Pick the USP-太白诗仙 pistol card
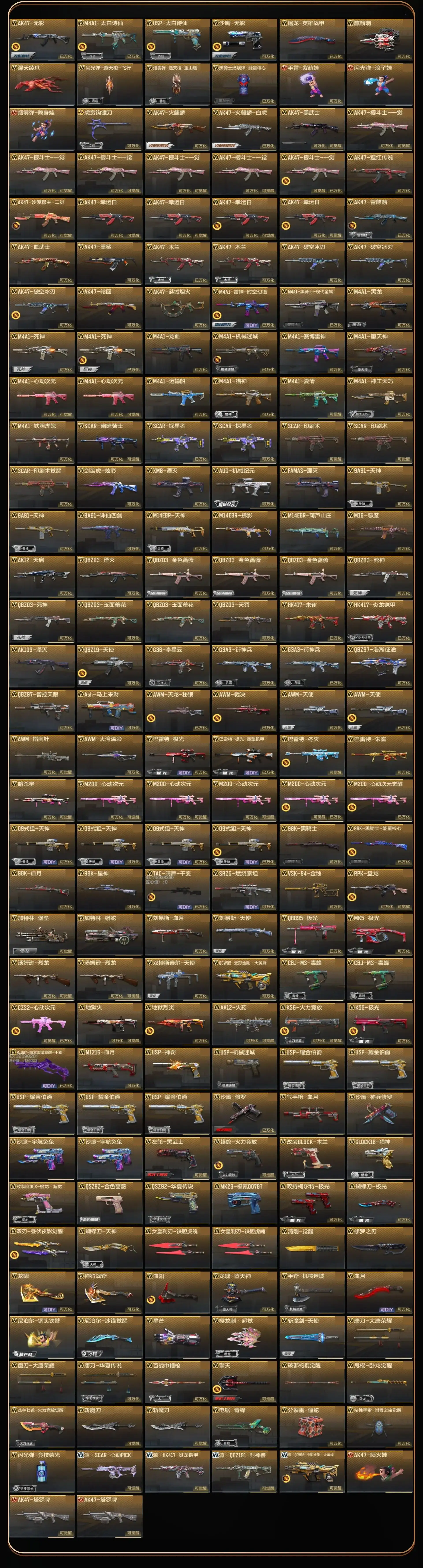This screenshot has width=423, height=1568. pos(176,39)
